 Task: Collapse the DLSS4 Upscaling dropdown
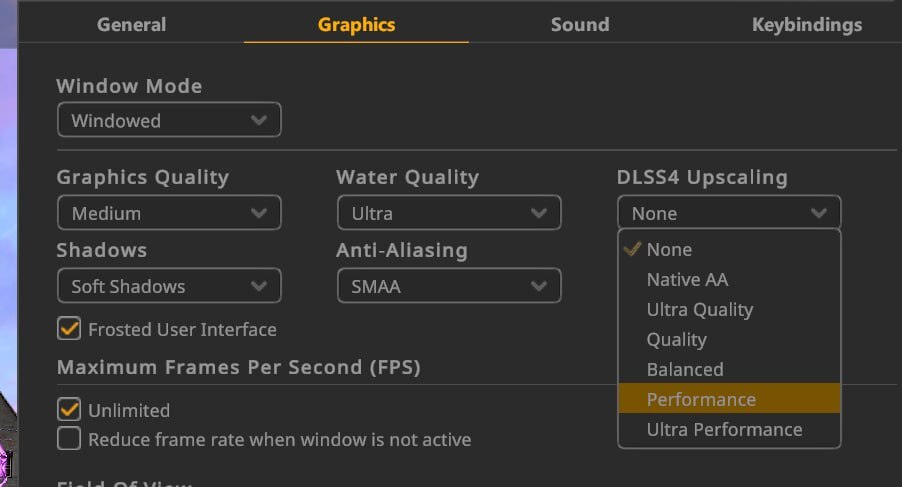pyautogui.click(x=729, y=213)
